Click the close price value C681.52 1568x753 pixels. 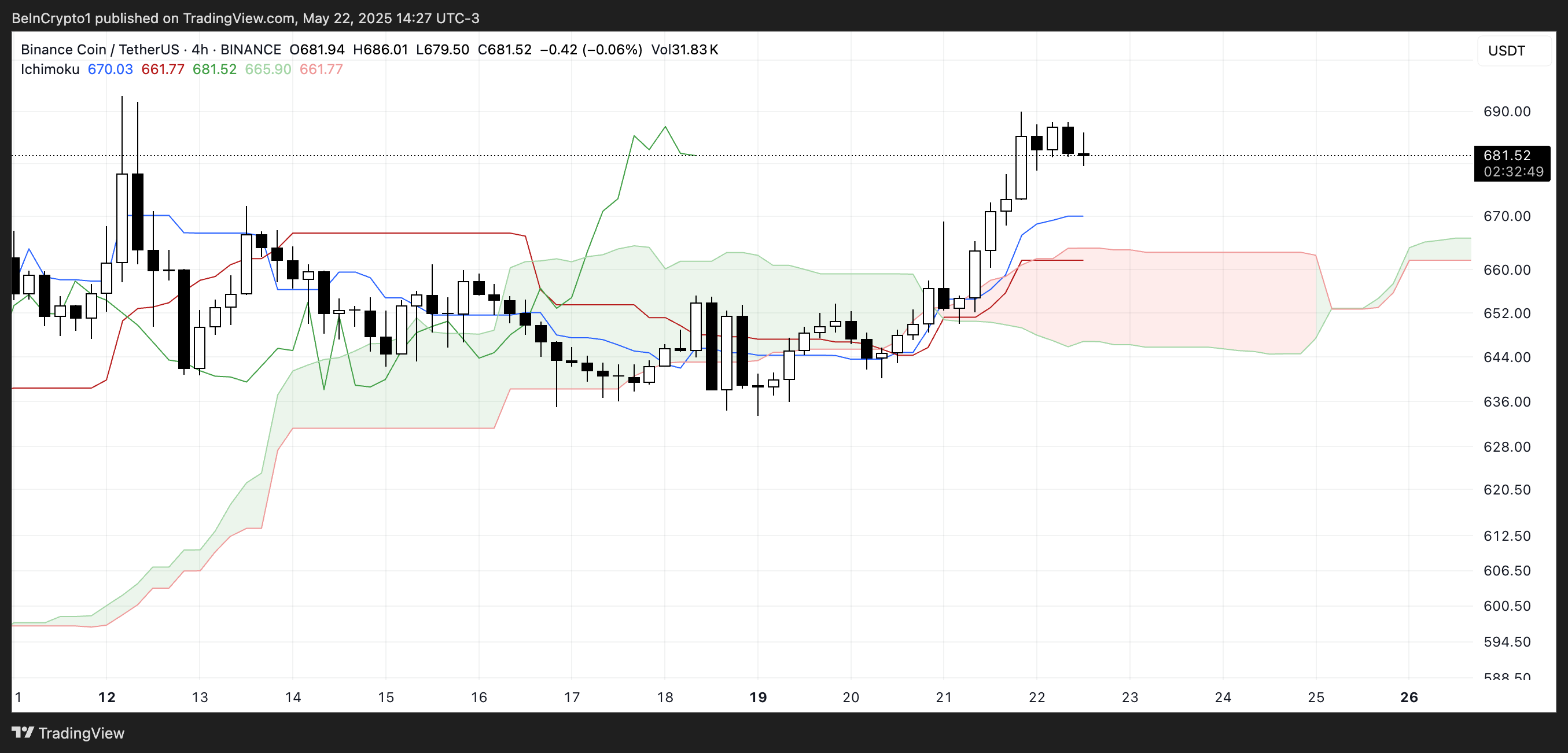(x=504, y=49)
